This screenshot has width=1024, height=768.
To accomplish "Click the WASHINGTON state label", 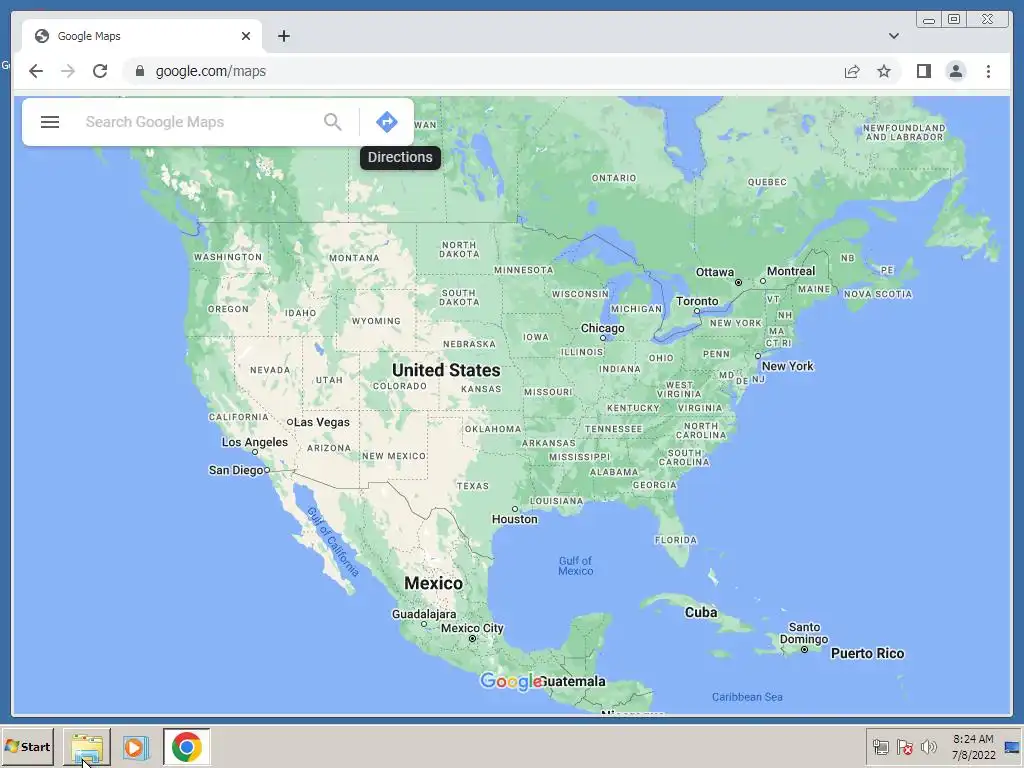I will 228,257.
